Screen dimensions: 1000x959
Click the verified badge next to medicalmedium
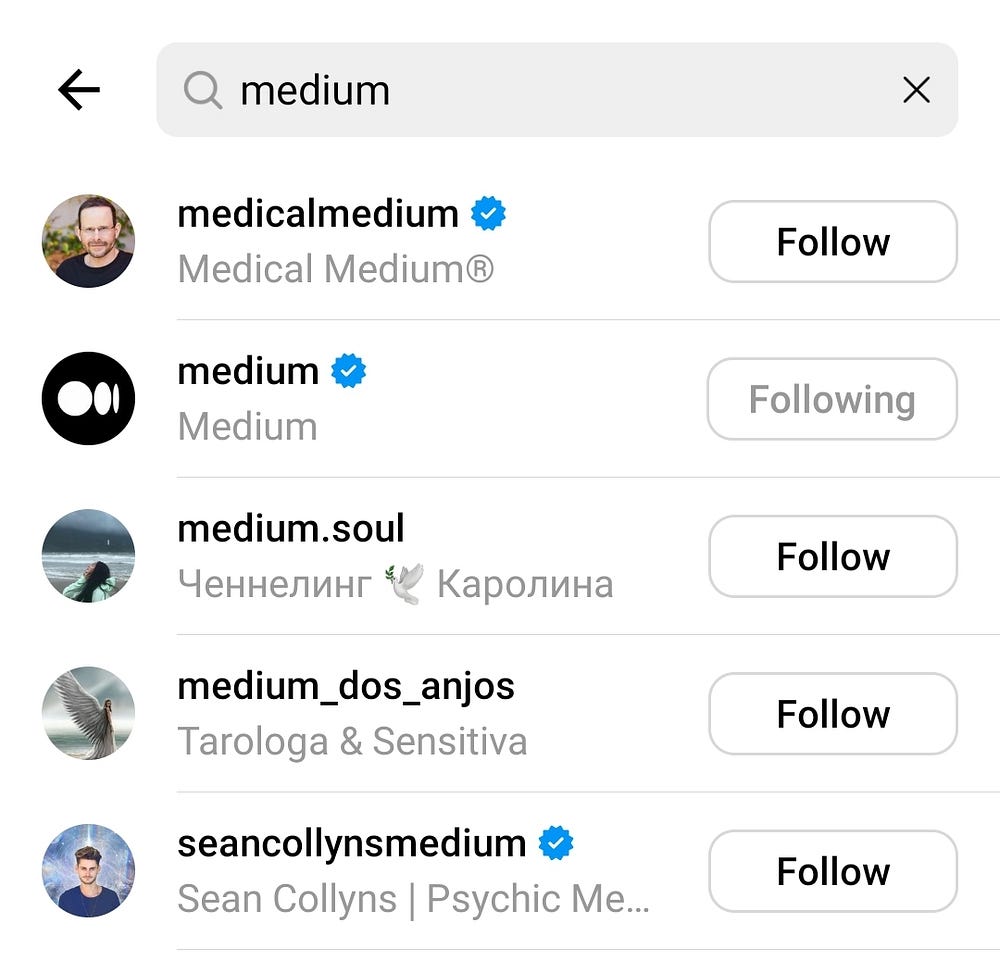pyautogui.click(x=489, y=214)
